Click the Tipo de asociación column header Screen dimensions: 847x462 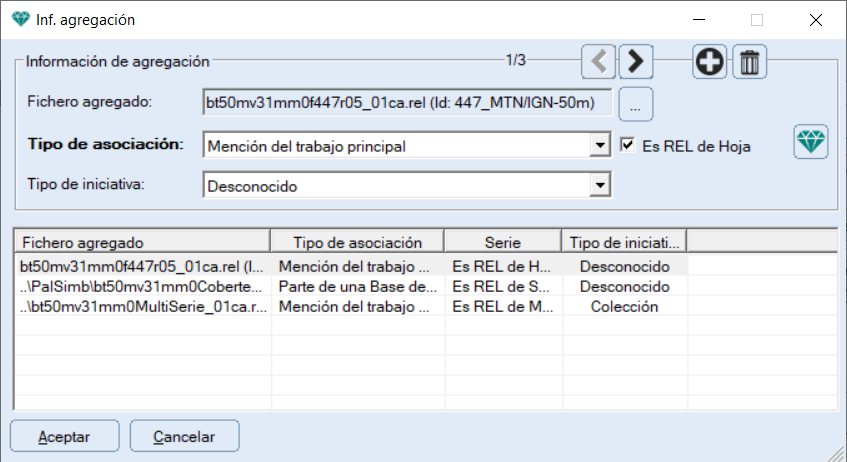click(x=357, y=242)
